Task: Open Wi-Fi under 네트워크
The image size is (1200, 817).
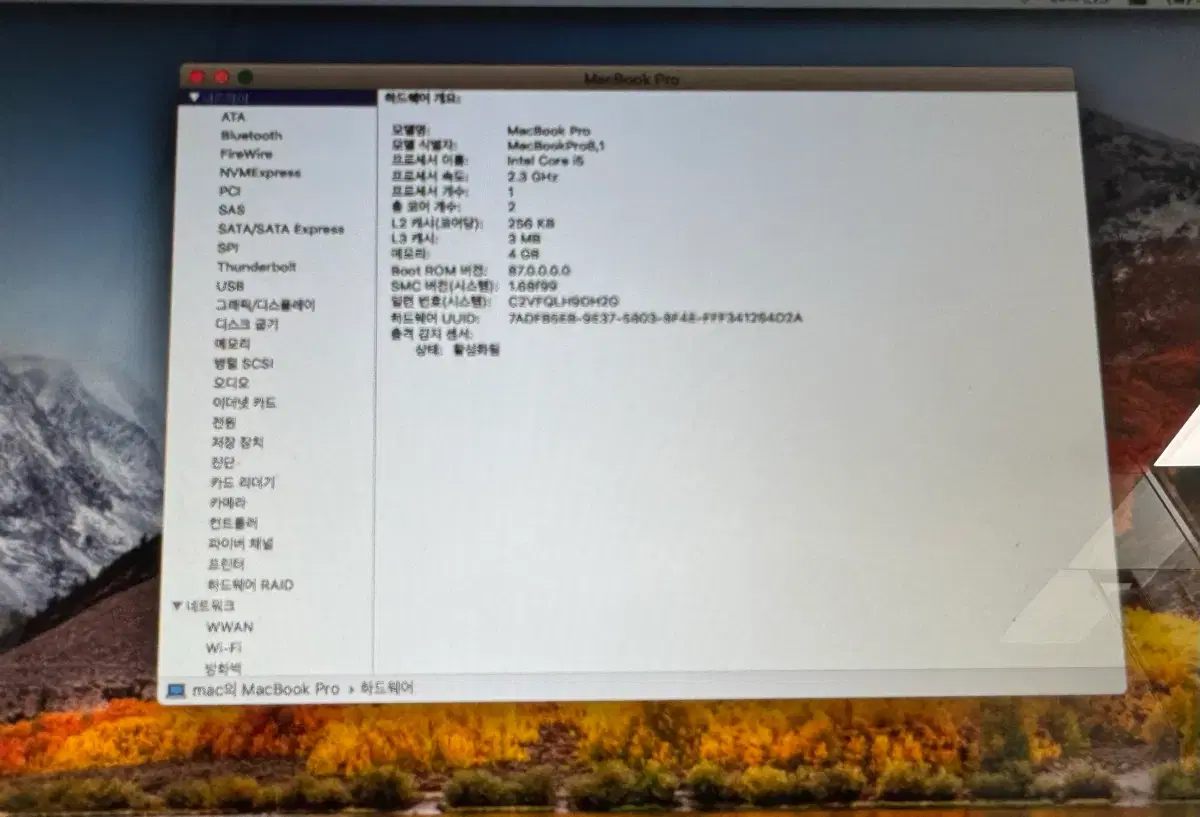Action: pyautogui.click(x=224, y=648)
